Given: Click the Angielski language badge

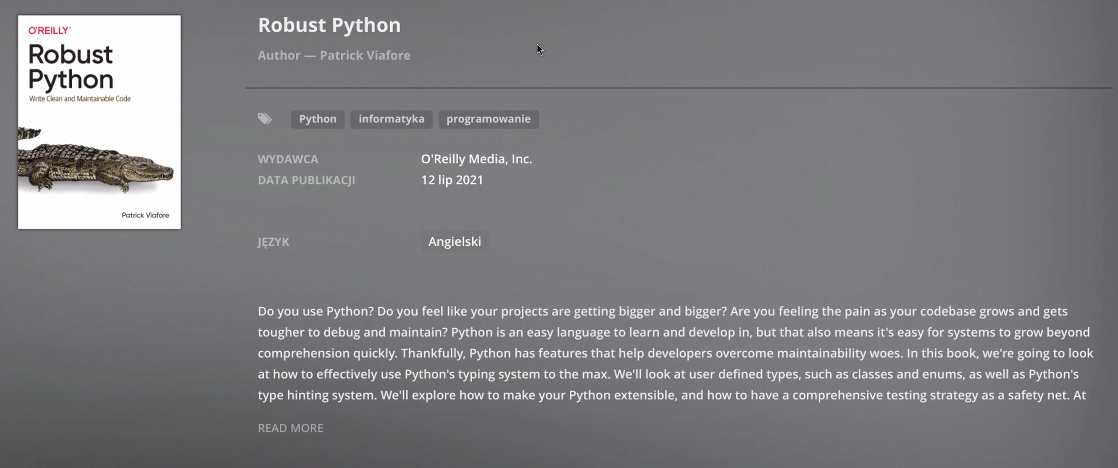Looking at the screenshot, I should coord(455,242).
